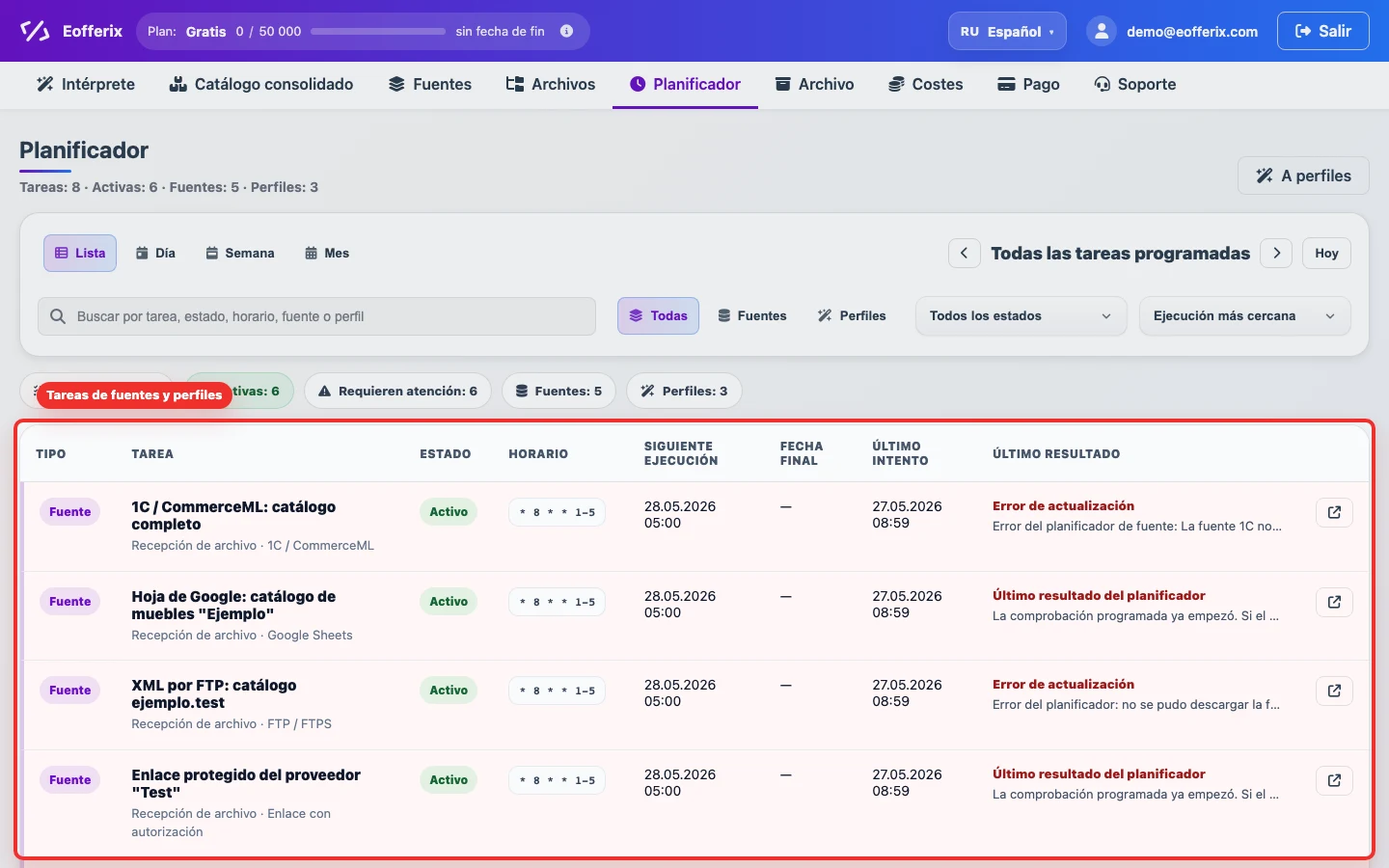Open Ejecución más cercana sort dropdown
This screenshot has width=1389, height=868.
pyautogui.click(x=1244, y=315)
